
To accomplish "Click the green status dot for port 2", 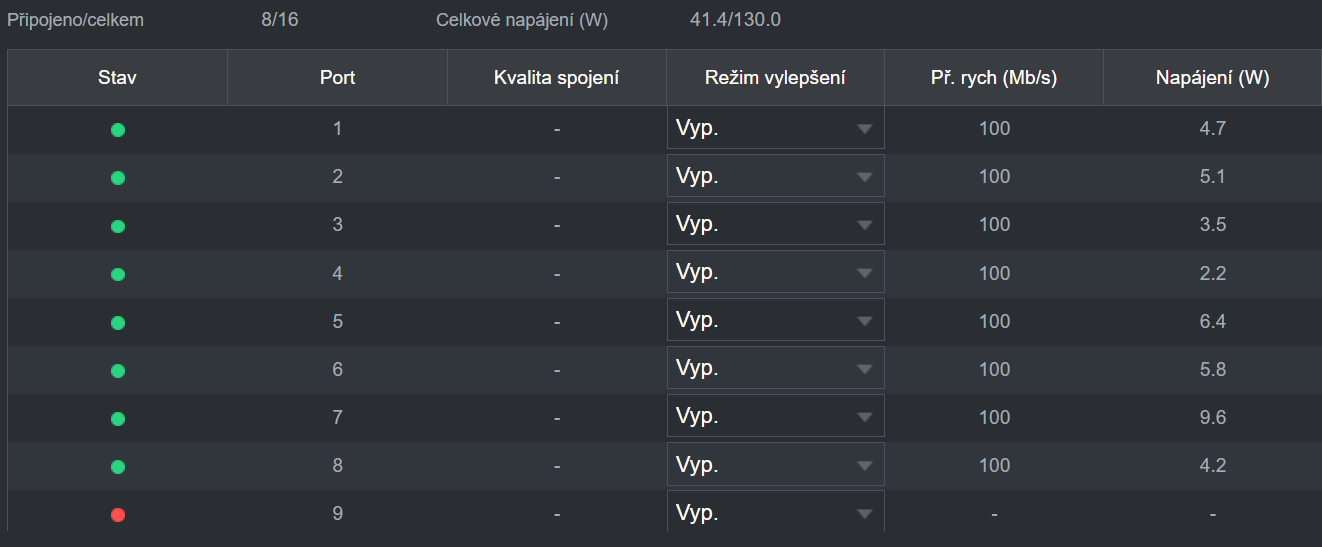I will [x=118, y=178].
